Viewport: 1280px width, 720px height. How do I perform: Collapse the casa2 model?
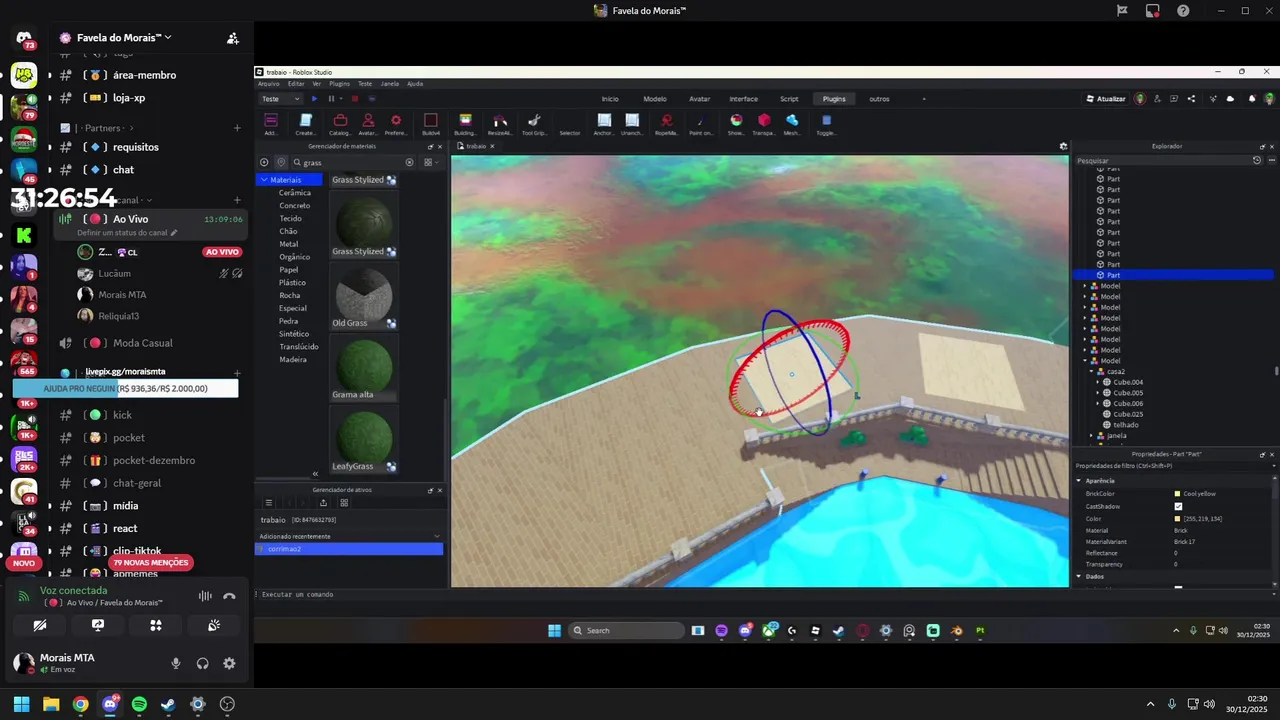(x=1092, y=371)
